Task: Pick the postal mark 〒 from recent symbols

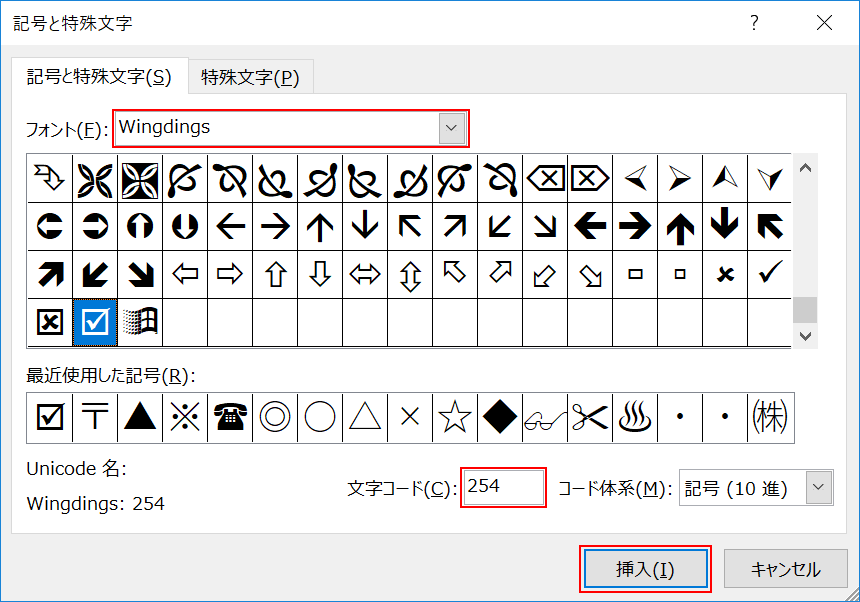Action: pos(95,418)
